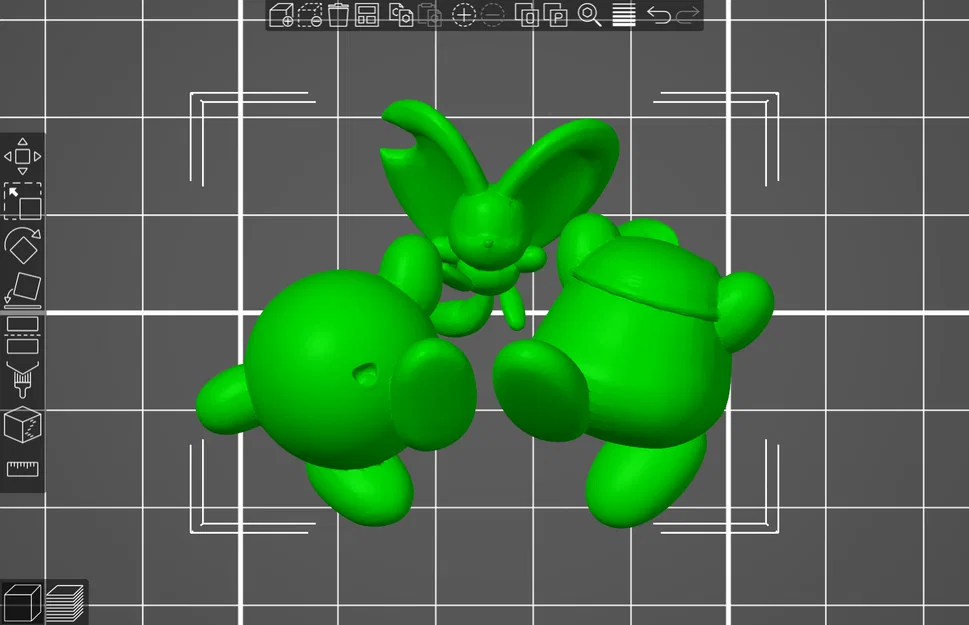
Task: Click the Add object cube icon
Action: point(281,15)
